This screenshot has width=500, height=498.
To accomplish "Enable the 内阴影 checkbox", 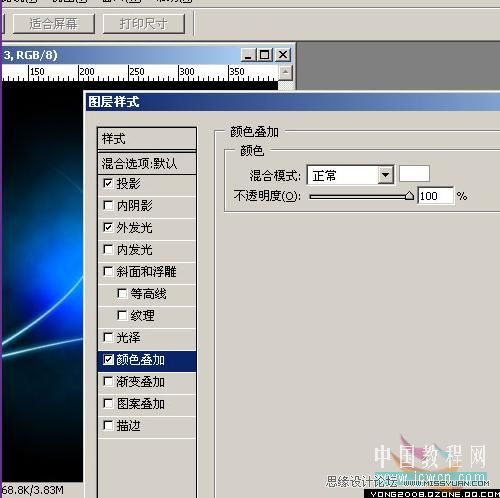I will pyautogui.click(x=108, y=205).
